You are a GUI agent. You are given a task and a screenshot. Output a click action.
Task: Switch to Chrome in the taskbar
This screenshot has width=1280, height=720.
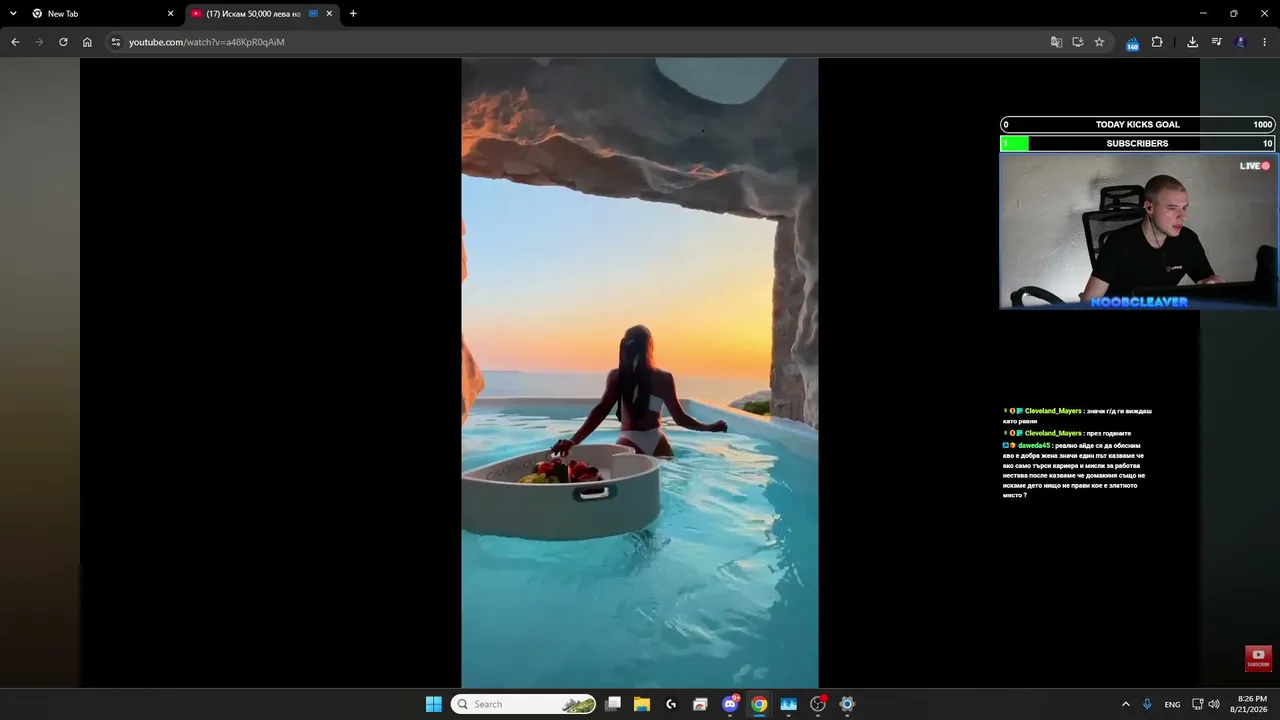[759, 704]
